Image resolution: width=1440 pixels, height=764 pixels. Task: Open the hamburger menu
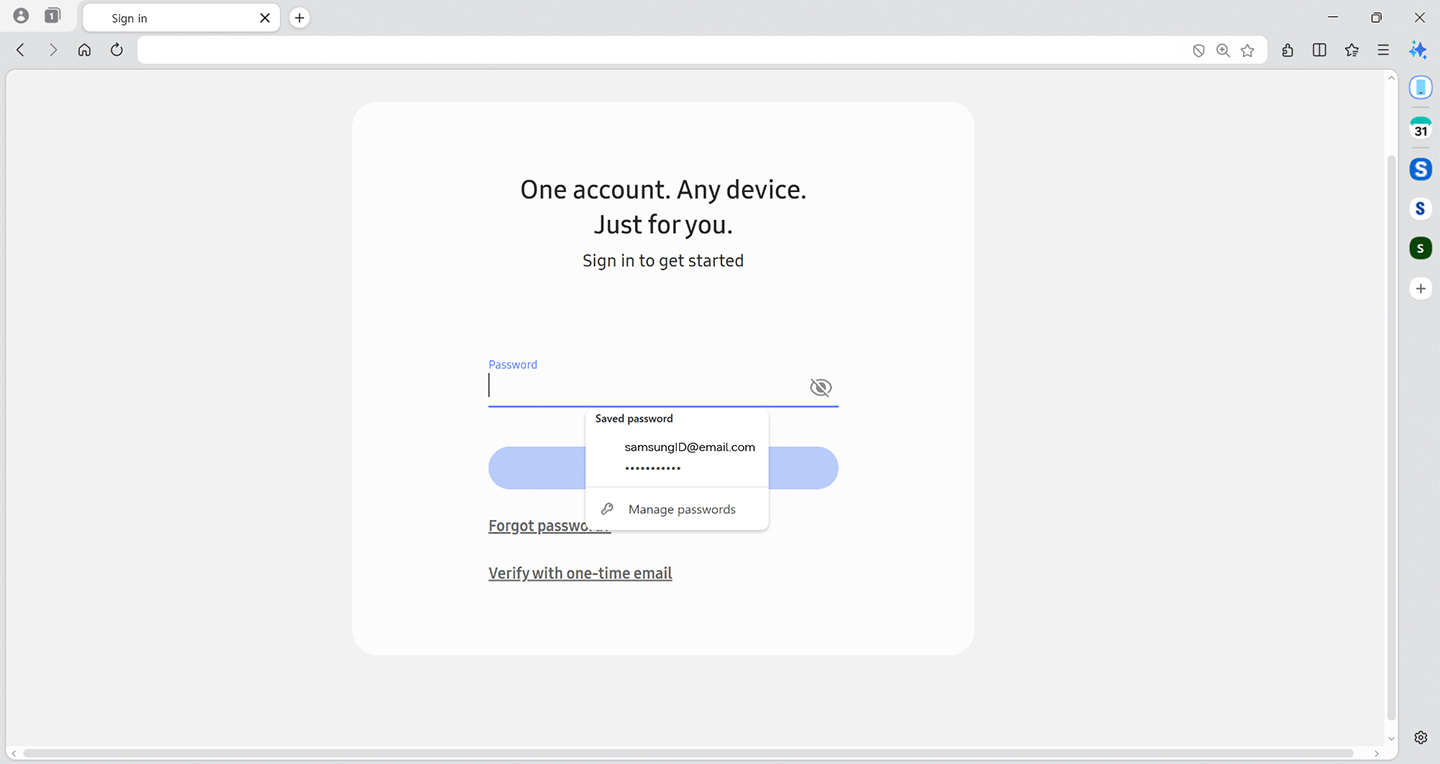pos(1383,49)
